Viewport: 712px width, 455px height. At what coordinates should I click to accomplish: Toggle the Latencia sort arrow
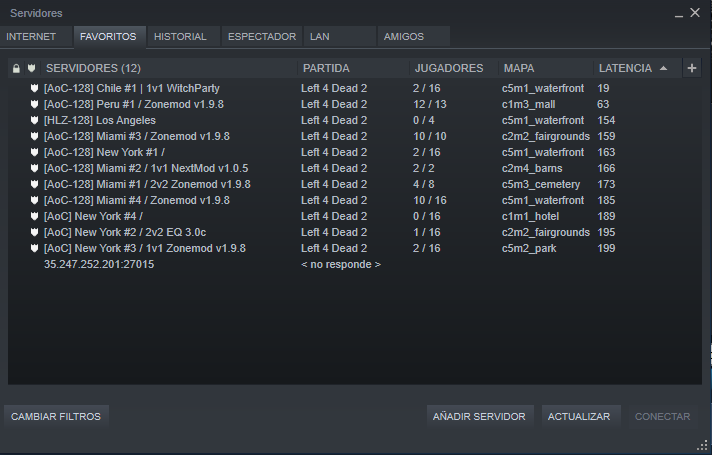pos(663,68)
